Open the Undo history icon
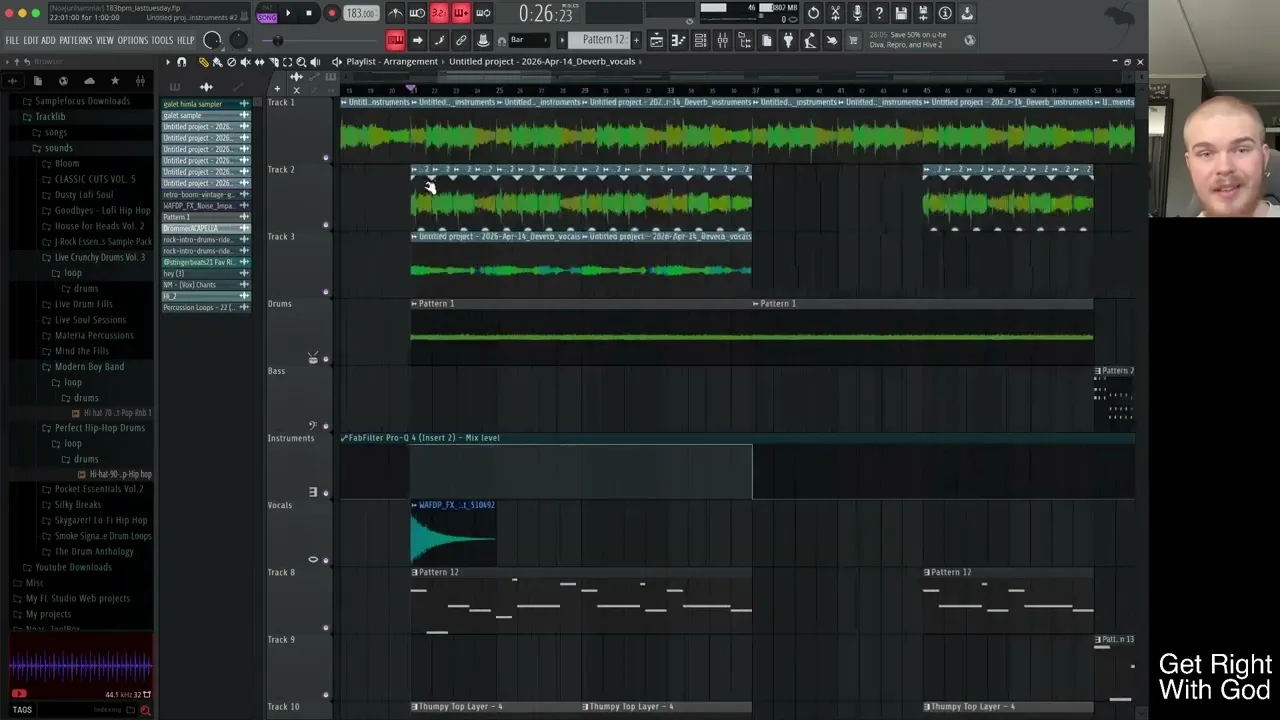This screenshot has width=1280, height=720. (x=813, y=13)
